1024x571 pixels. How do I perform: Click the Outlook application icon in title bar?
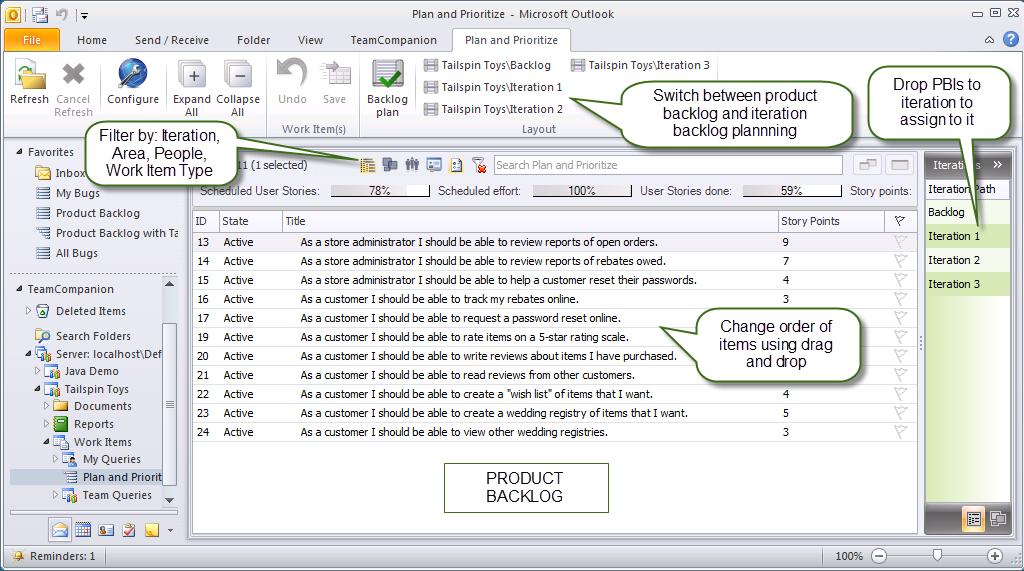click(12, 14)
